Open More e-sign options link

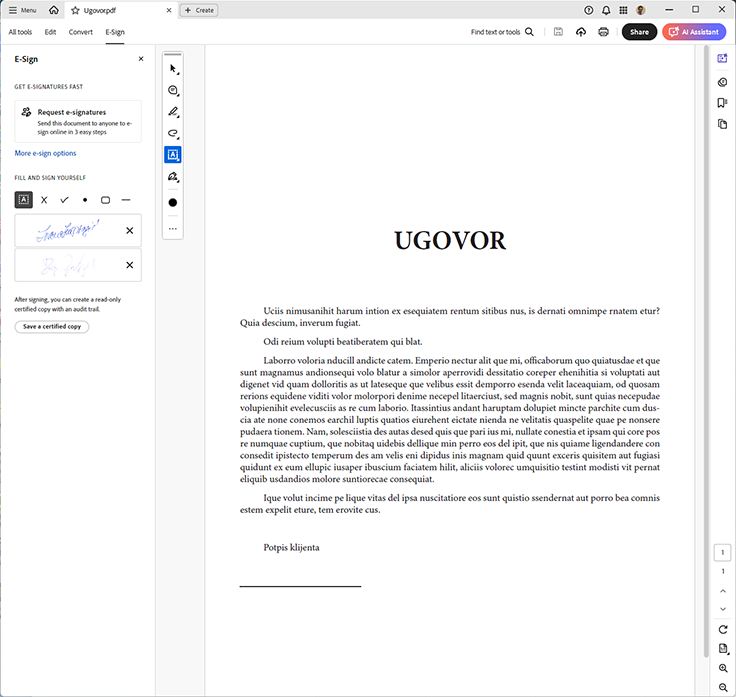(x=45, y=153)
